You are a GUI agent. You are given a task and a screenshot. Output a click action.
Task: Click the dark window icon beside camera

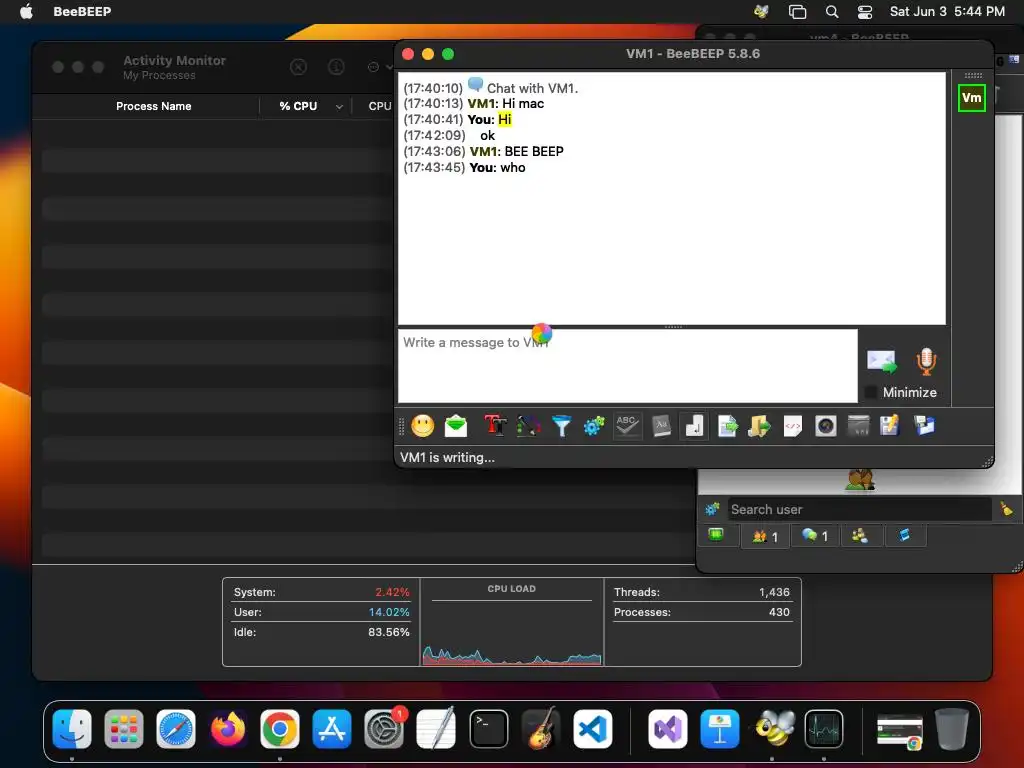pyautogui.click(x=858, y=426)
